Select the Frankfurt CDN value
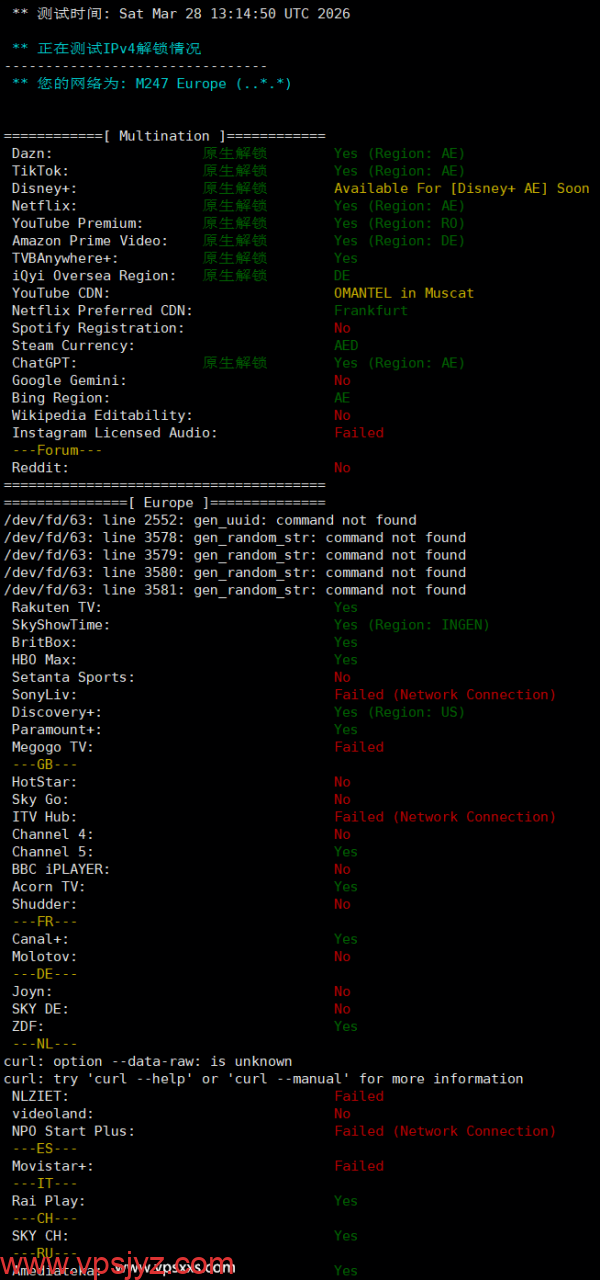The width and height of the screenshot is (600, 1280). point(371,311)
